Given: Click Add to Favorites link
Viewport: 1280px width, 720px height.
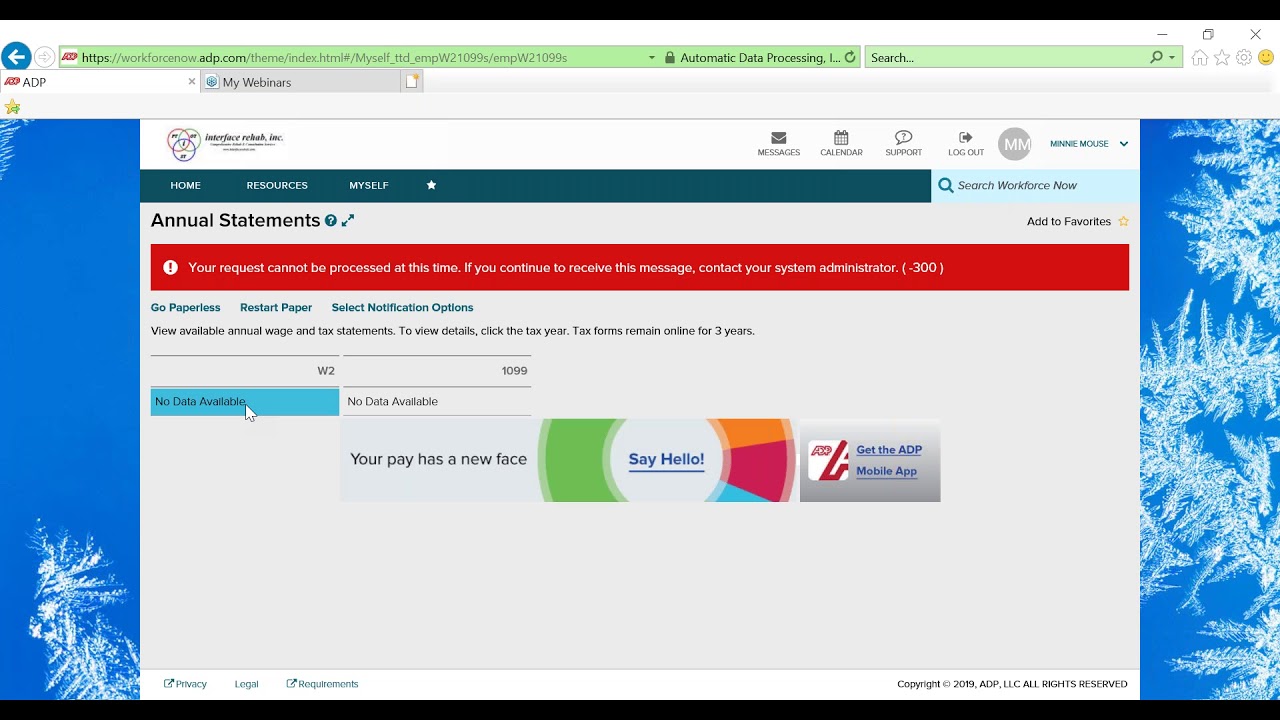Looking at the screenshot, I should (x=1068, y=221).
